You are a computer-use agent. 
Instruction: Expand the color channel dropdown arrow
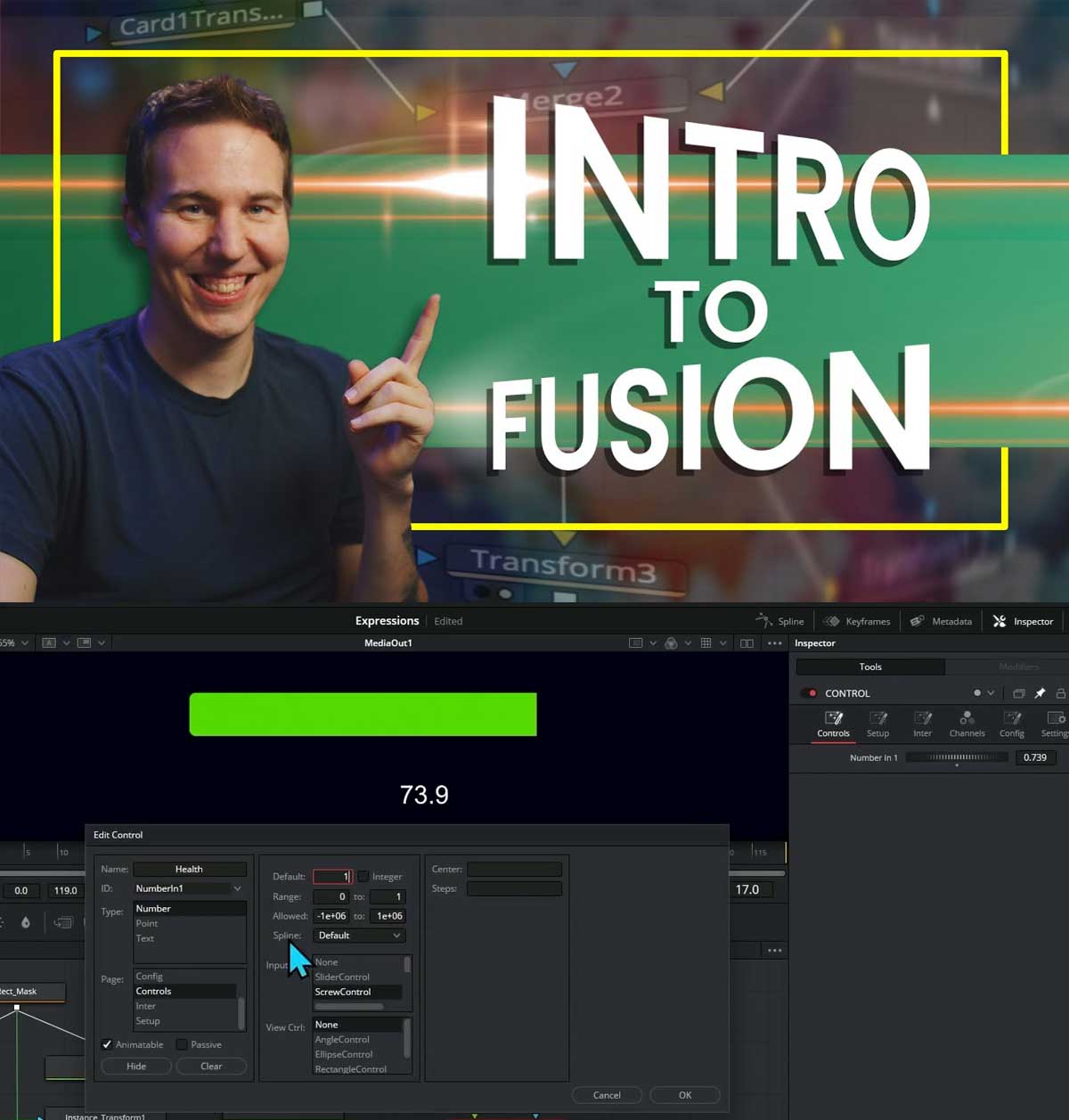688,642
